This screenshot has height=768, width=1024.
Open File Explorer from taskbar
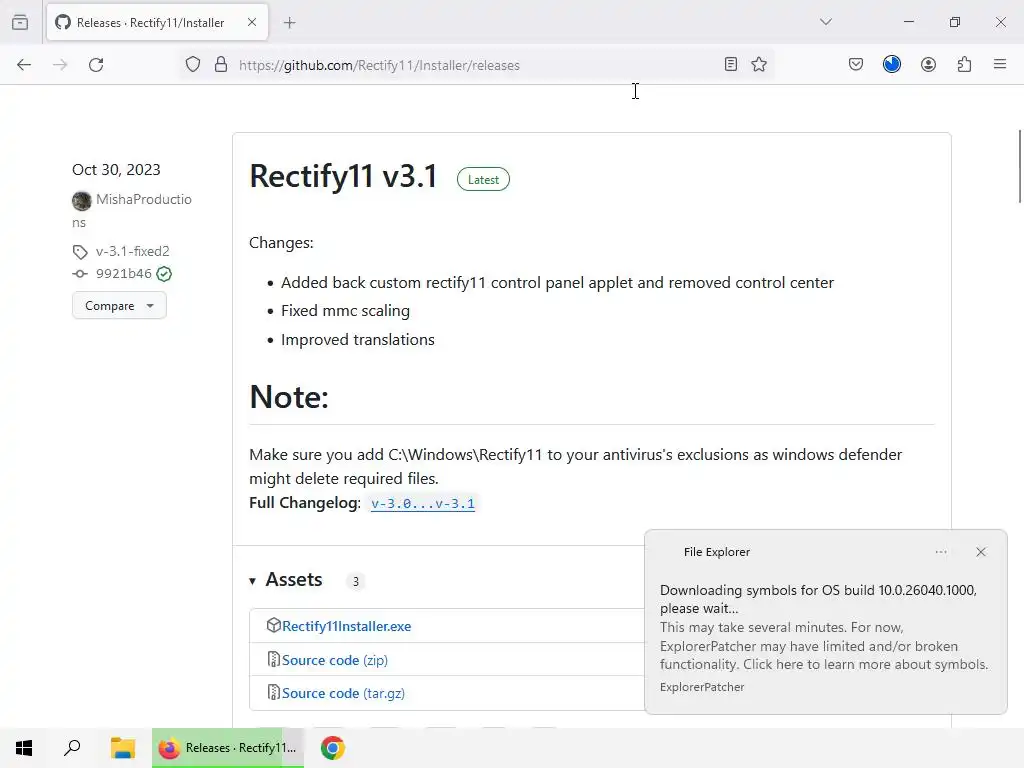(x=123, y=748)
